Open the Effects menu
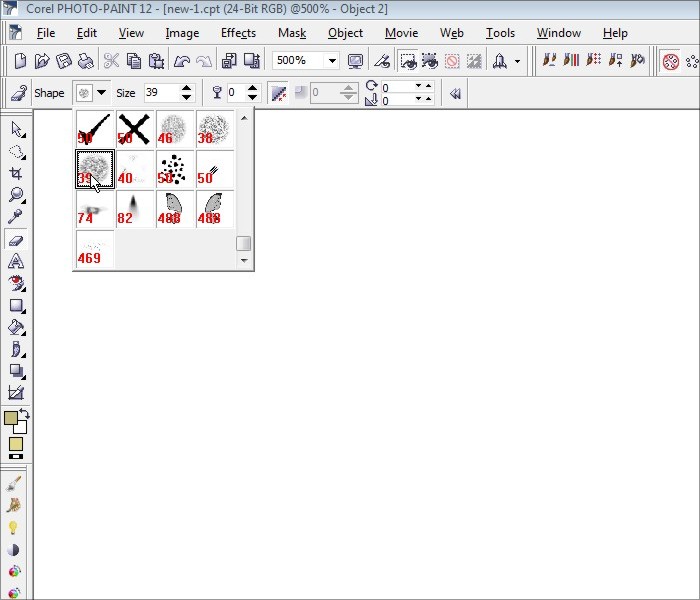Image resolution: width=700 pixels, height=600 pixels. pos(238,33)
